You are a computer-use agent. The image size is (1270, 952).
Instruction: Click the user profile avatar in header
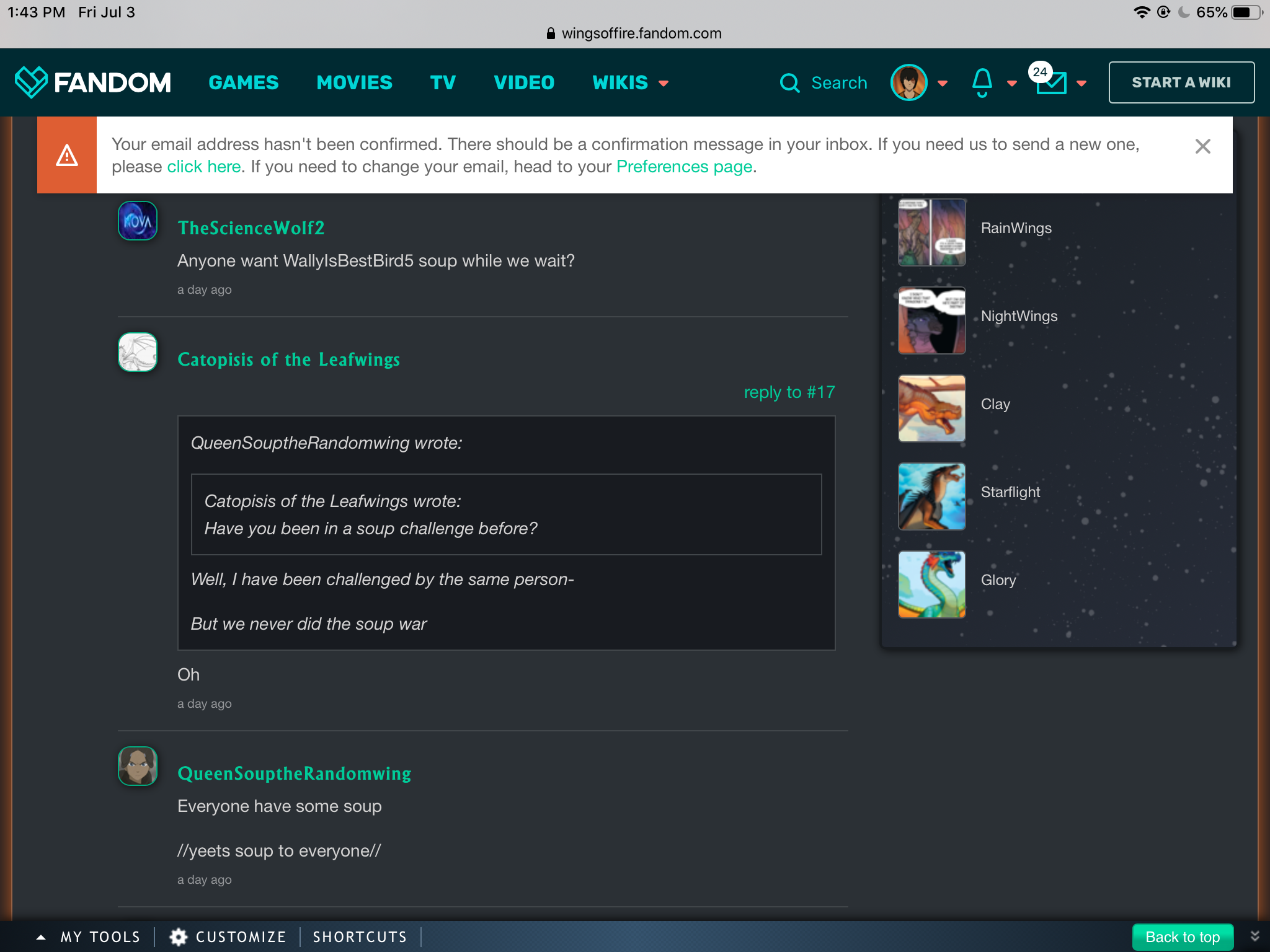(x=908, y=82)
